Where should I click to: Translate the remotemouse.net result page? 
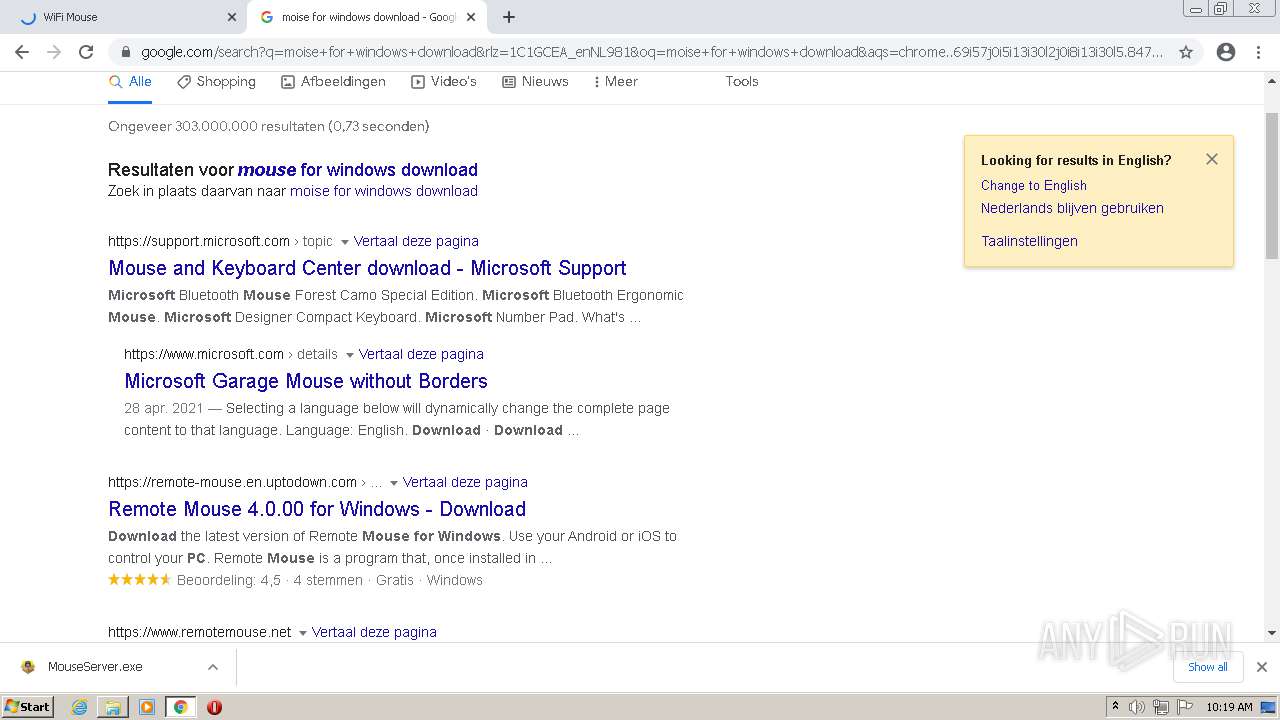click(374, 632)
